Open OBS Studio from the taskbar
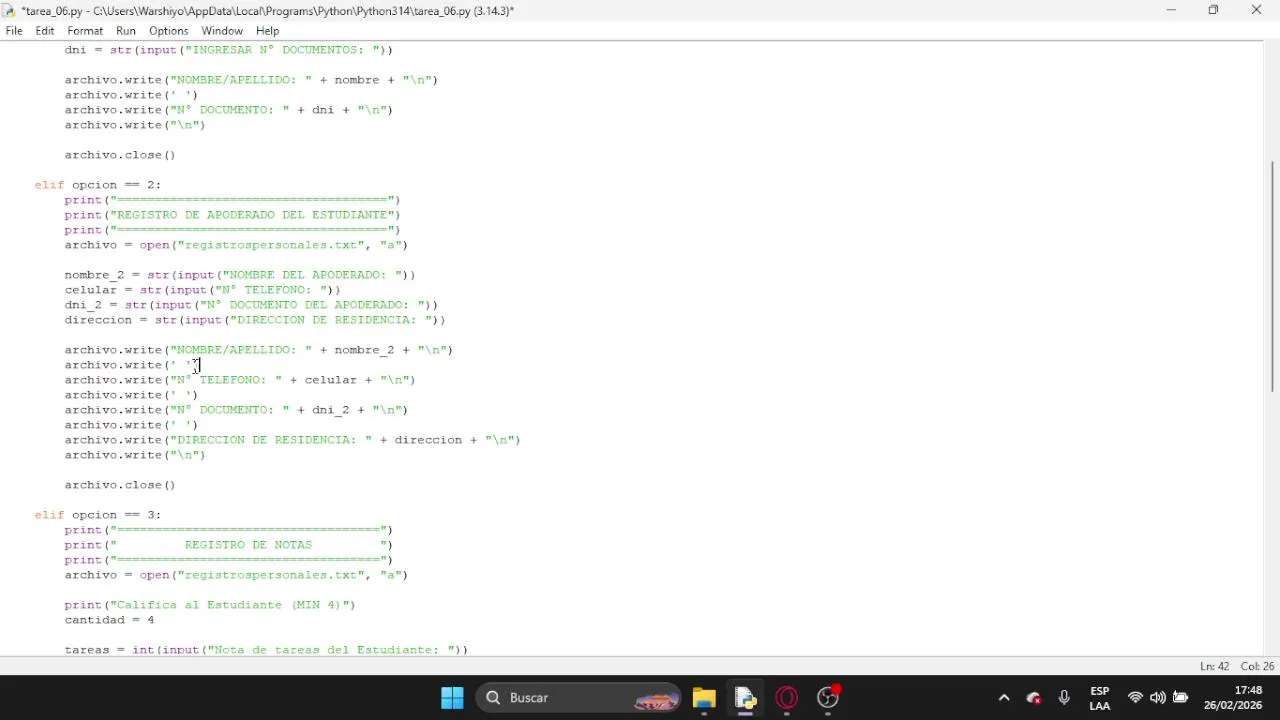This screenshot has width=1280, height=720. (829, 698)
